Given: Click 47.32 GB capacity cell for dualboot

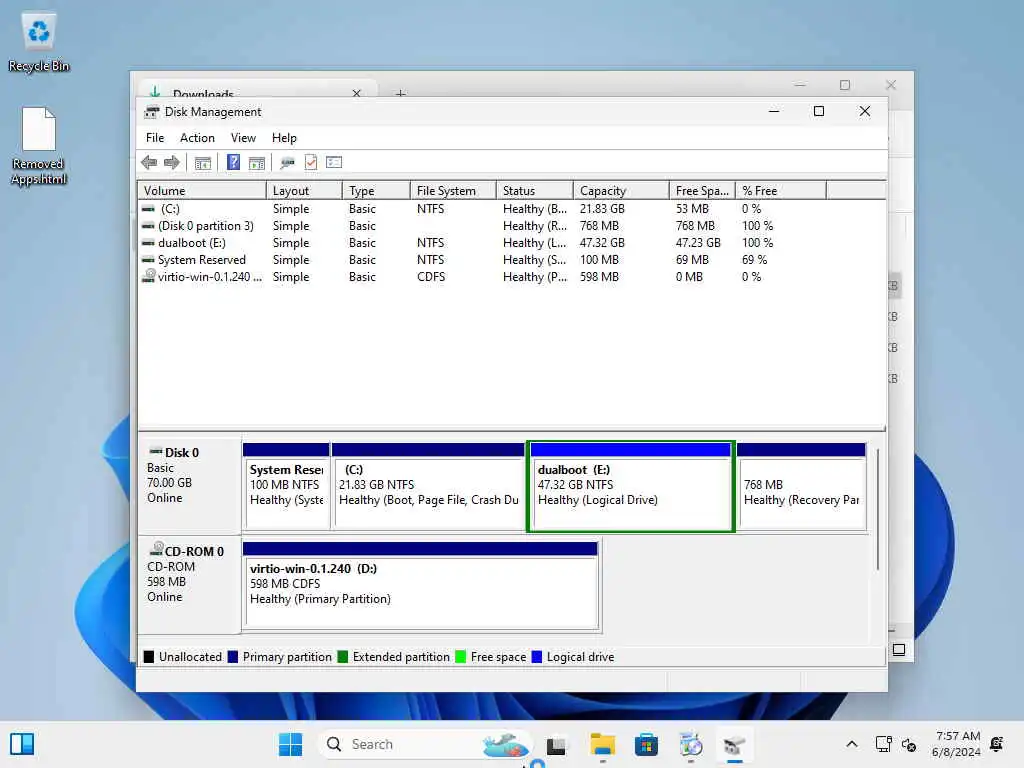Looking at the screenshot, I should pos(602,243).
